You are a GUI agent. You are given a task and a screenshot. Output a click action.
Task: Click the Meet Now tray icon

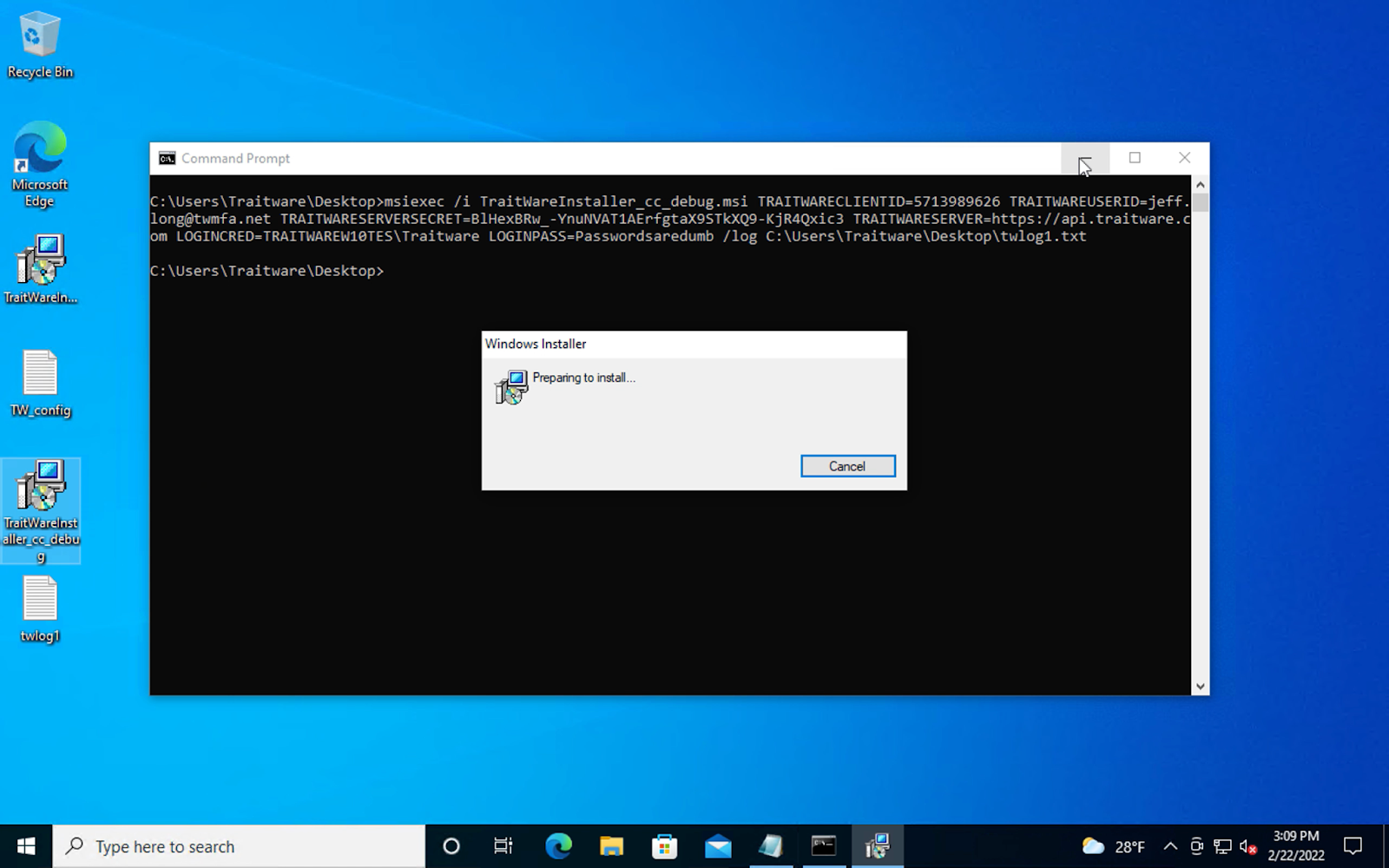[x=1196, y=846]
